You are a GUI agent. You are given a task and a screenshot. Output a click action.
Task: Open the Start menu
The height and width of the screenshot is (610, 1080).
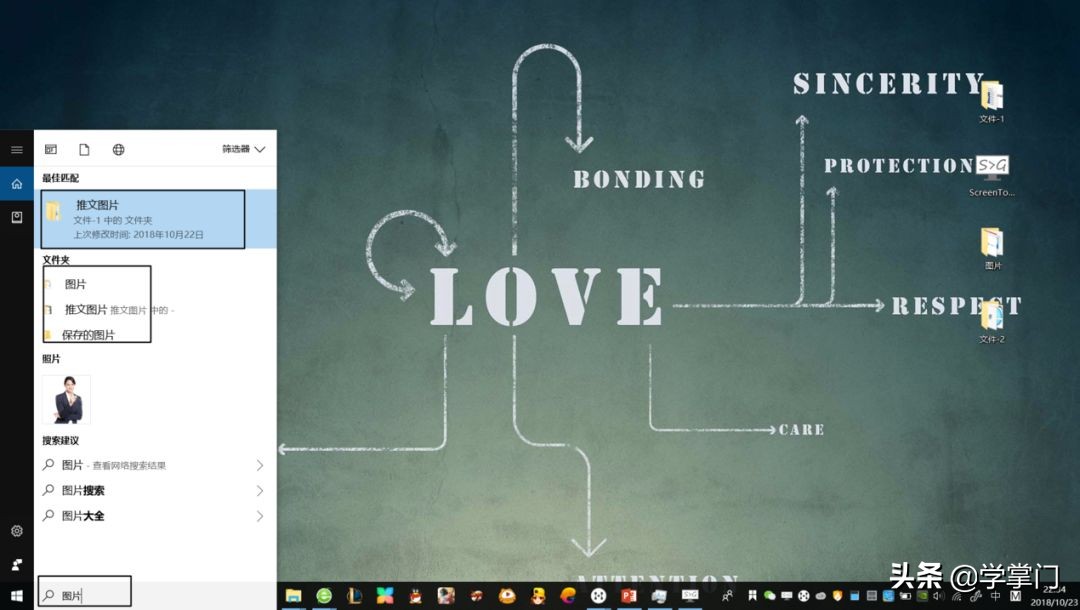click(16, 596)
